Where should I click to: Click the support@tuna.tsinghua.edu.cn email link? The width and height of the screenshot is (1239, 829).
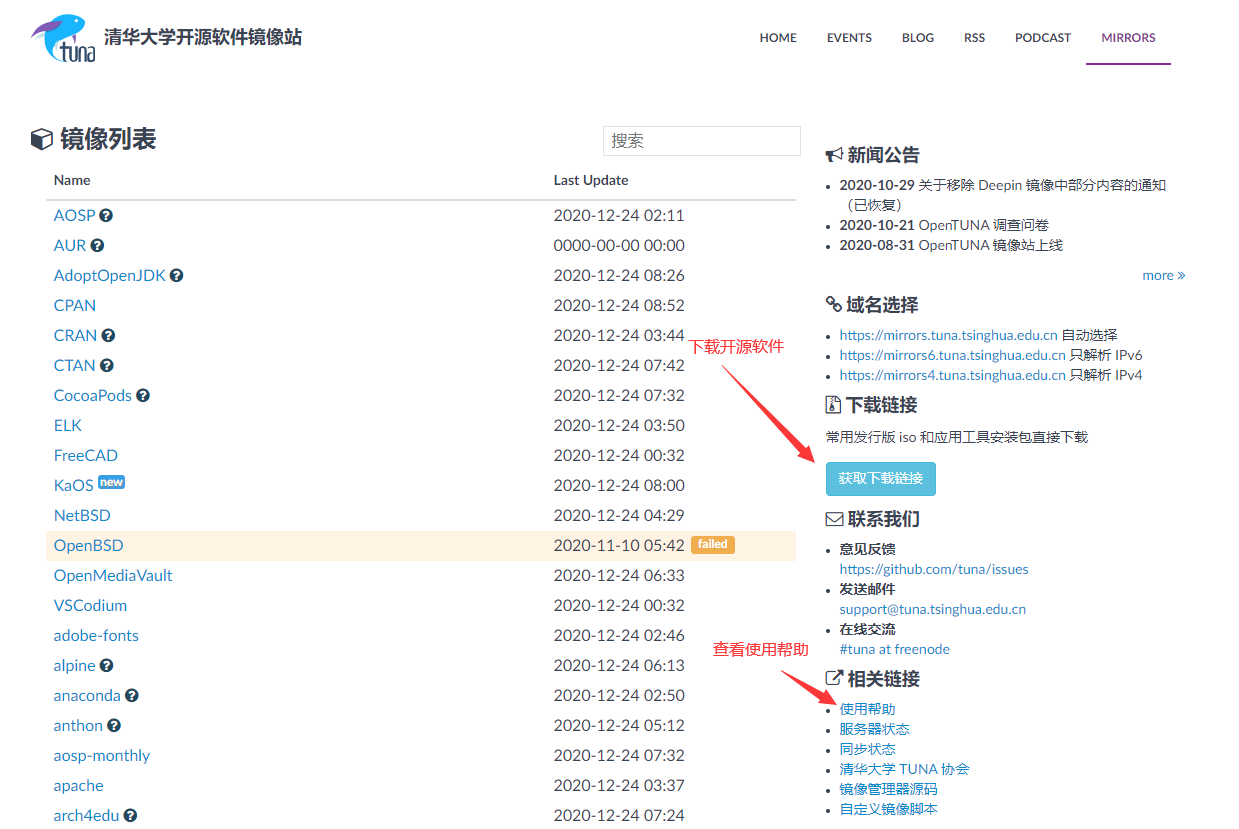tap(933, 609)
